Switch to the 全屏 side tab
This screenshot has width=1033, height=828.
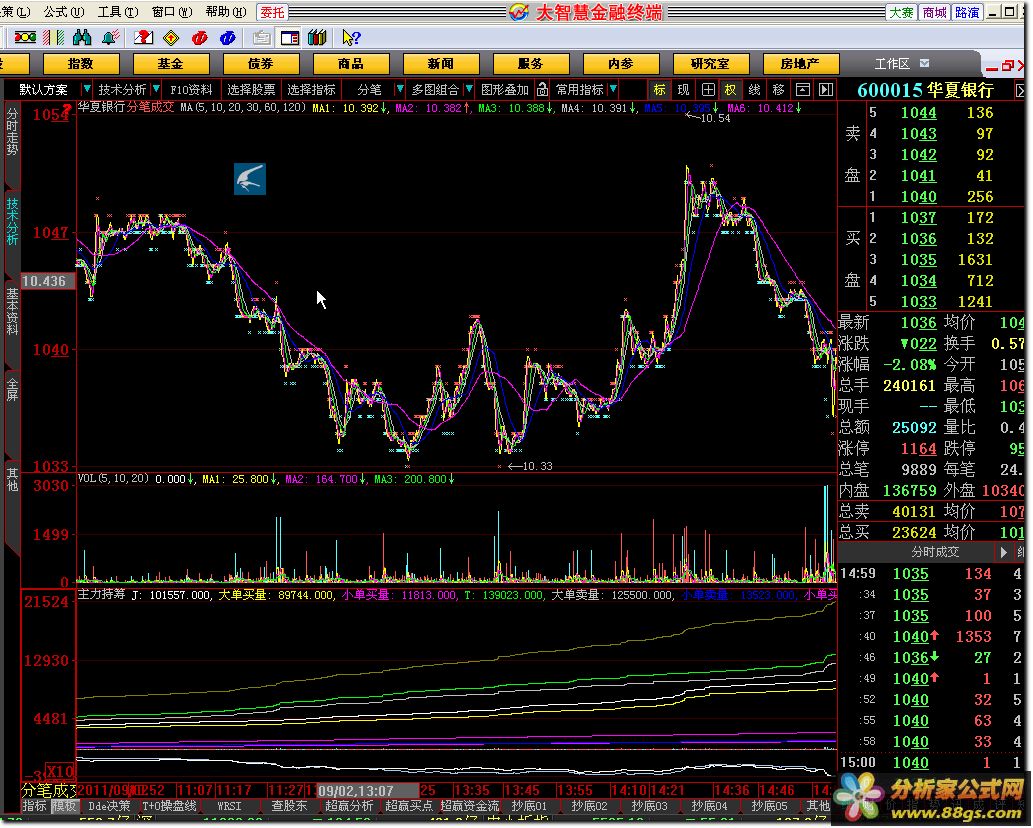pyautogui.click(x=12, y=389)
